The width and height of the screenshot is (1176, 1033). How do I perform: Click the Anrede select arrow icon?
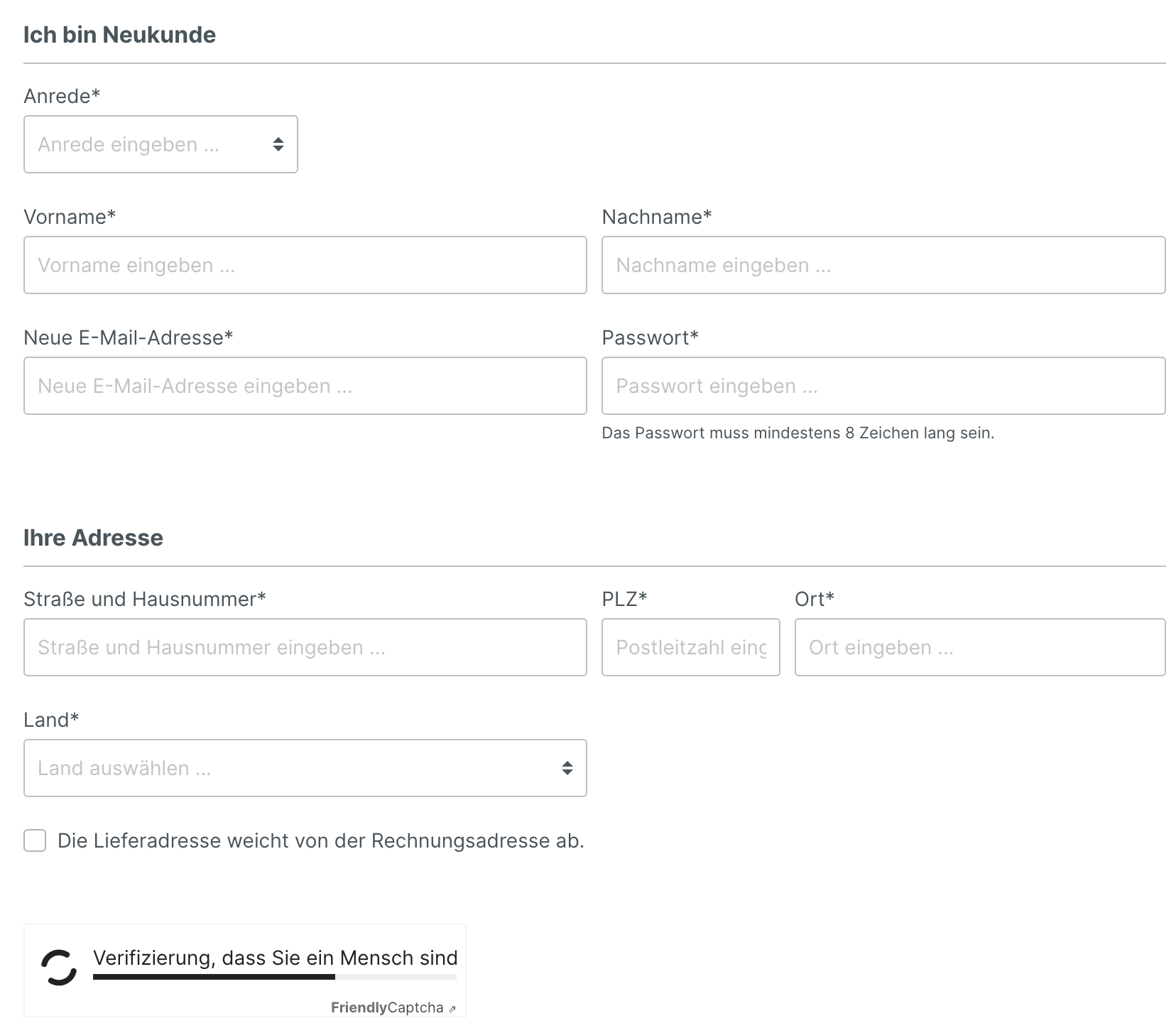tap(278, 145)
